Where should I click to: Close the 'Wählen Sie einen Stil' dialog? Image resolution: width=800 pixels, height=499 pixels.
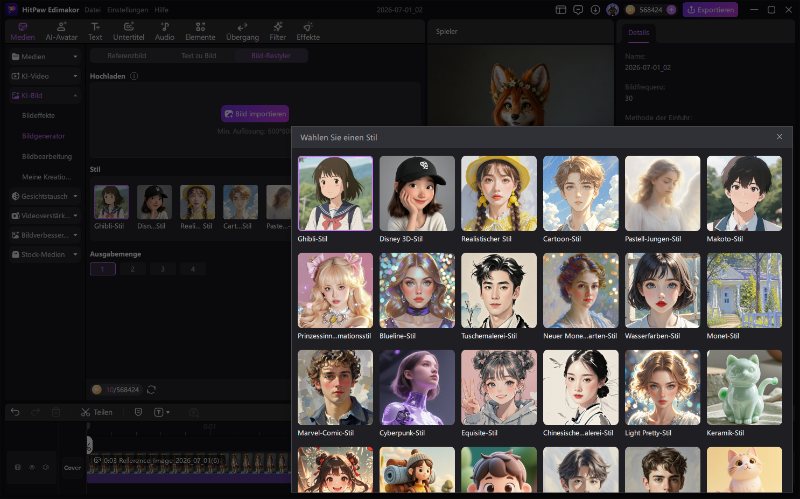tap(779, 137)
